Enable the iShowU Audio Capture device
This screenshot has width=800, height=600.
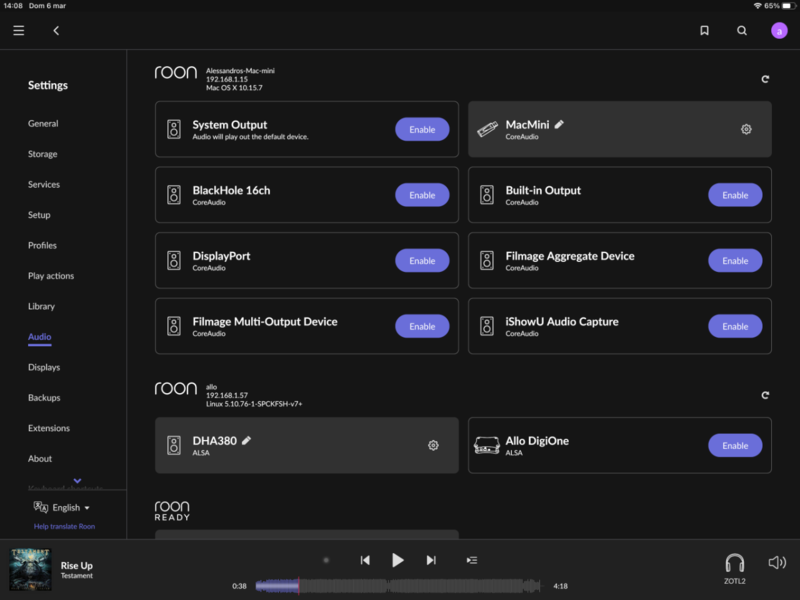[735, 326]
